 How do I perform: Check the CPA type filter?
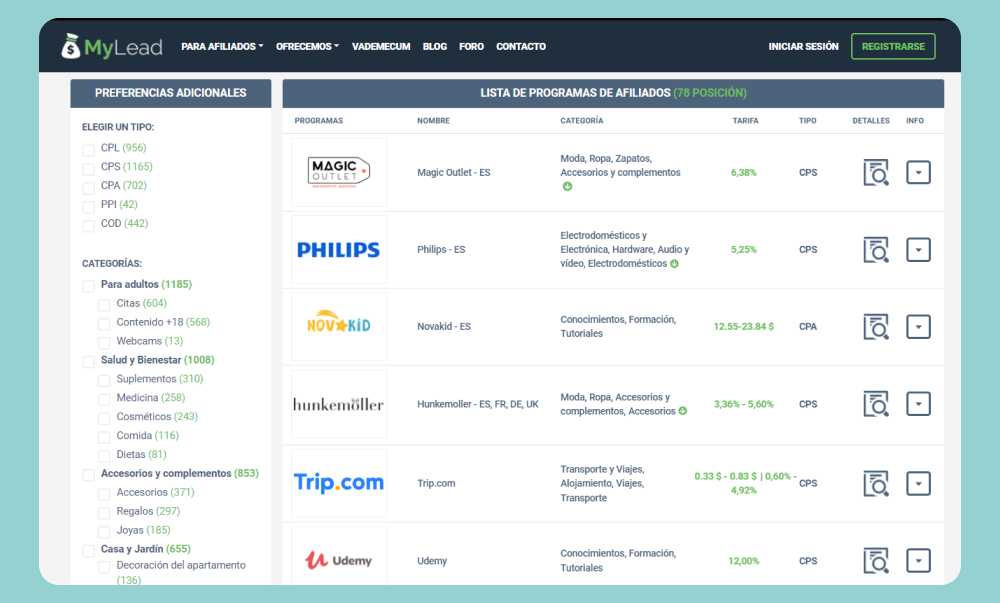click(x=89, y=188)
